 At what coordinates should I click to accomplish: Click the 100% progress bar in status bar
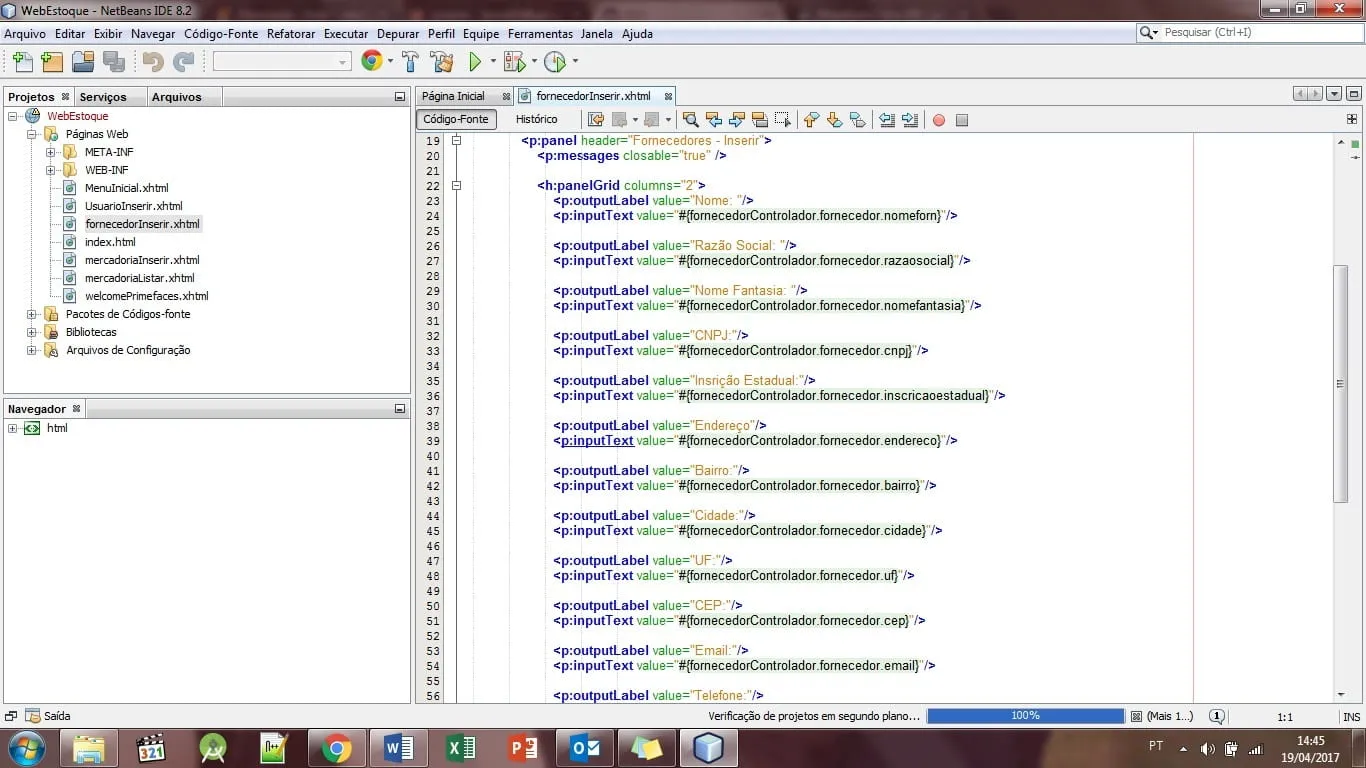click(x=1025, y=716)
